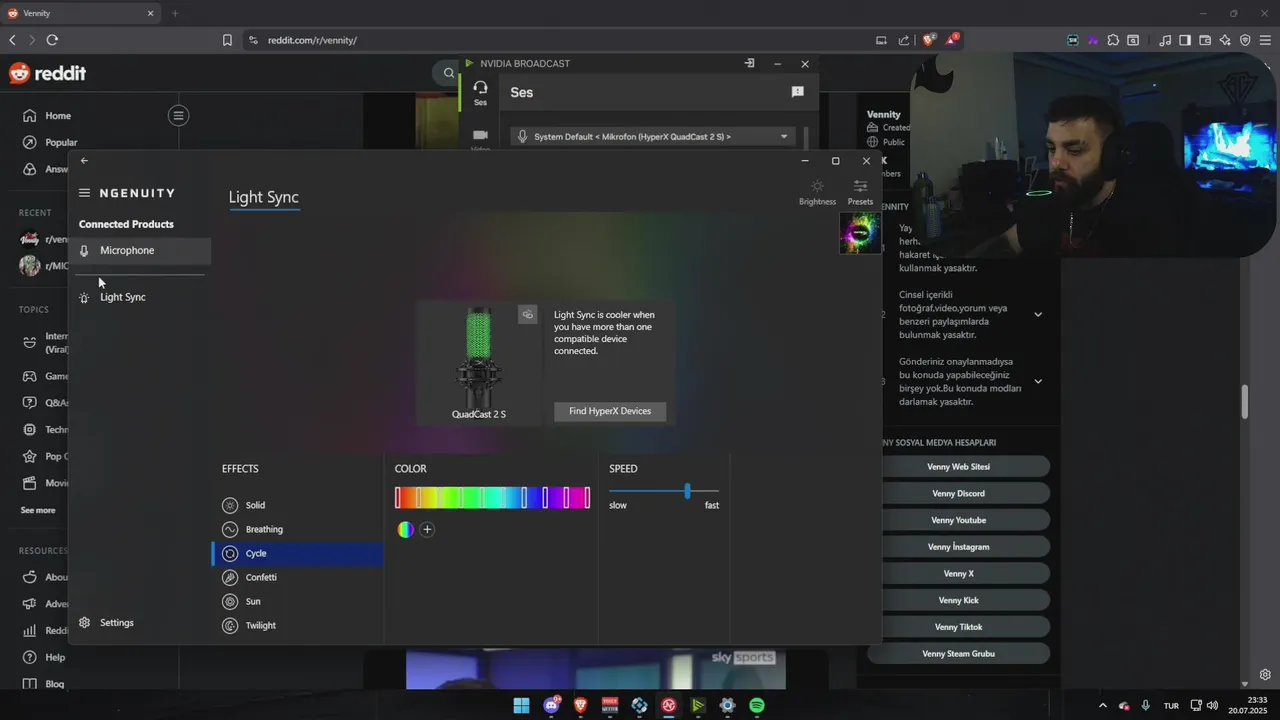Click the Reddit logo
The width and height of the screenshot is (1280, 720).
[48, 73]
